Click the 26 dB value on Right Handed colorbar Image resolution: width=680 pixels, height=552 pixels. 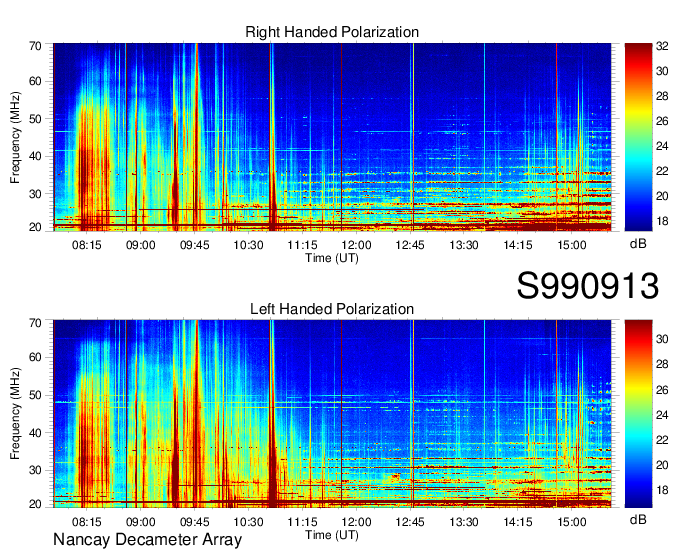662,121
